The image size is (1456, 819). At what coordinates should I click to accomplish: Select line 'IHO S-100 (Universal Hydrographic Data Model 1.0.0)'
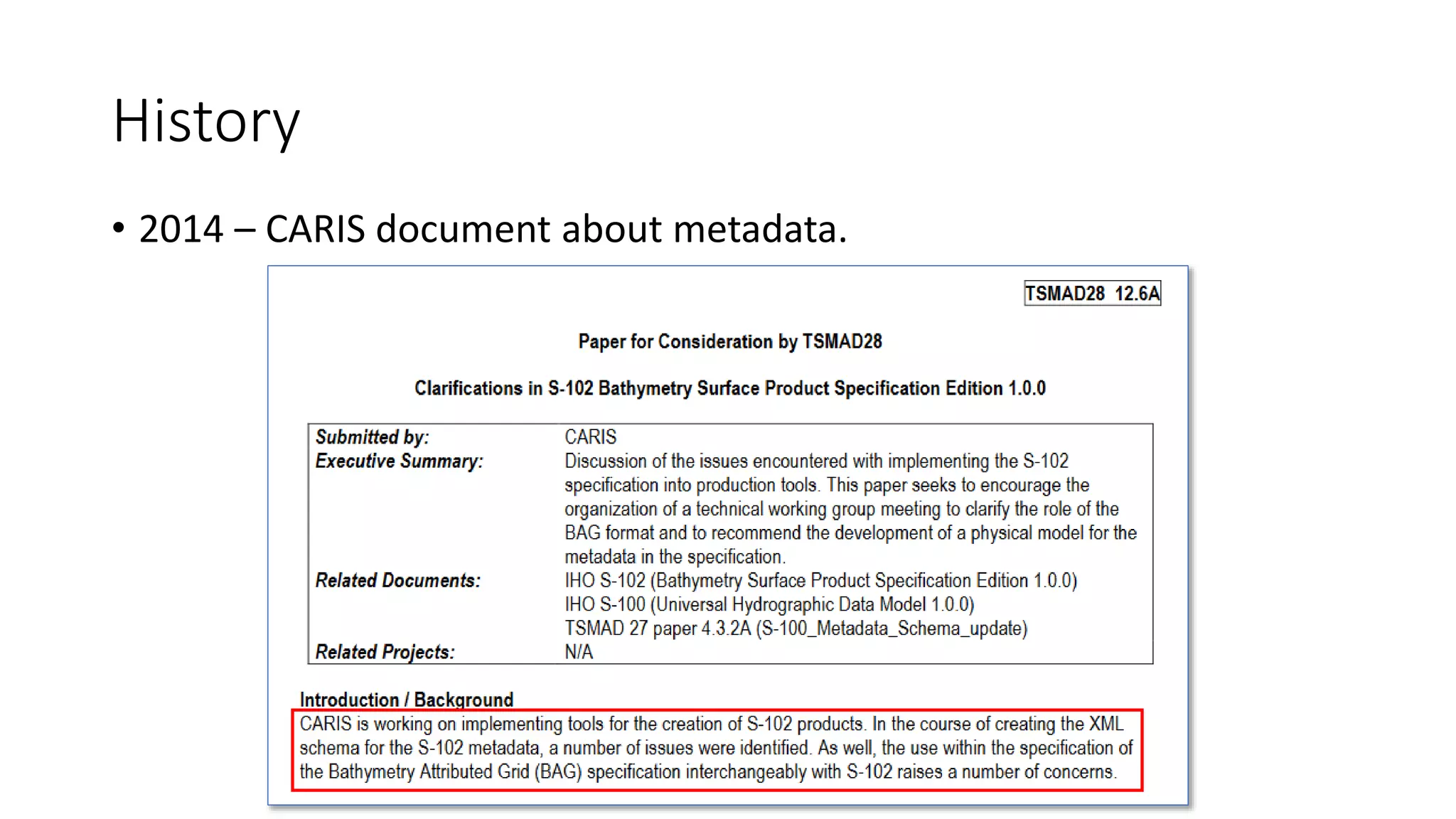(x=769, y=604)
